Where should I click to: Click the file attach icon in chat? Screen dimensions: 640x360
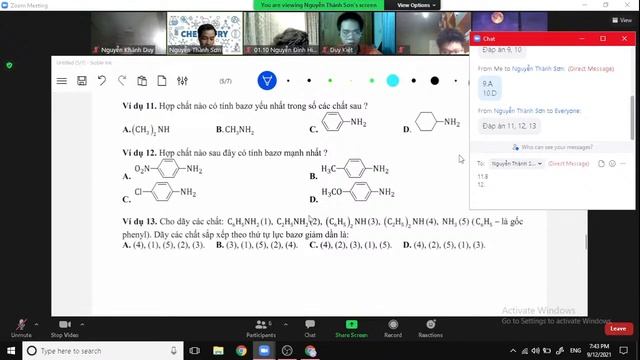(x=601, y=163)
